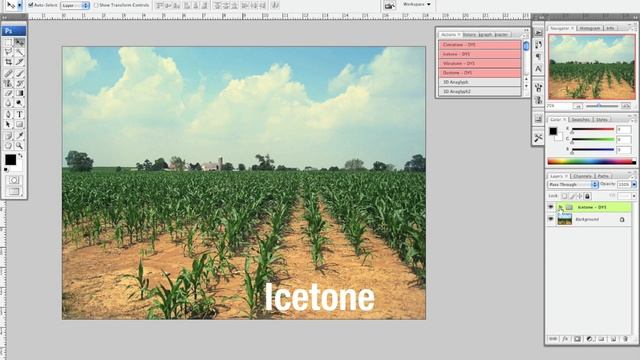Delete layer with trash icon

coord(625,339)
